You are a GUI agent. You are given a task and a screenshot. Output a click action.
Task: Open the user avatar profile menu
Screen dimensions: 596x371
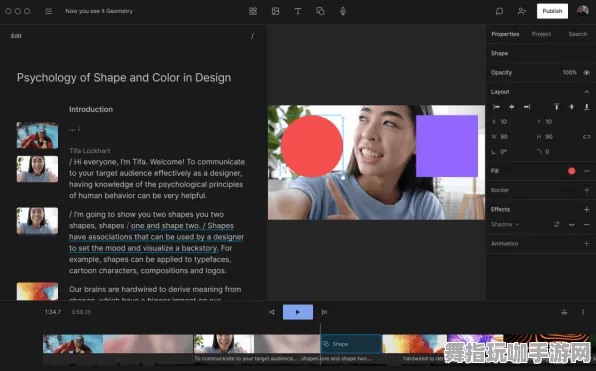(x=582, y=11)
